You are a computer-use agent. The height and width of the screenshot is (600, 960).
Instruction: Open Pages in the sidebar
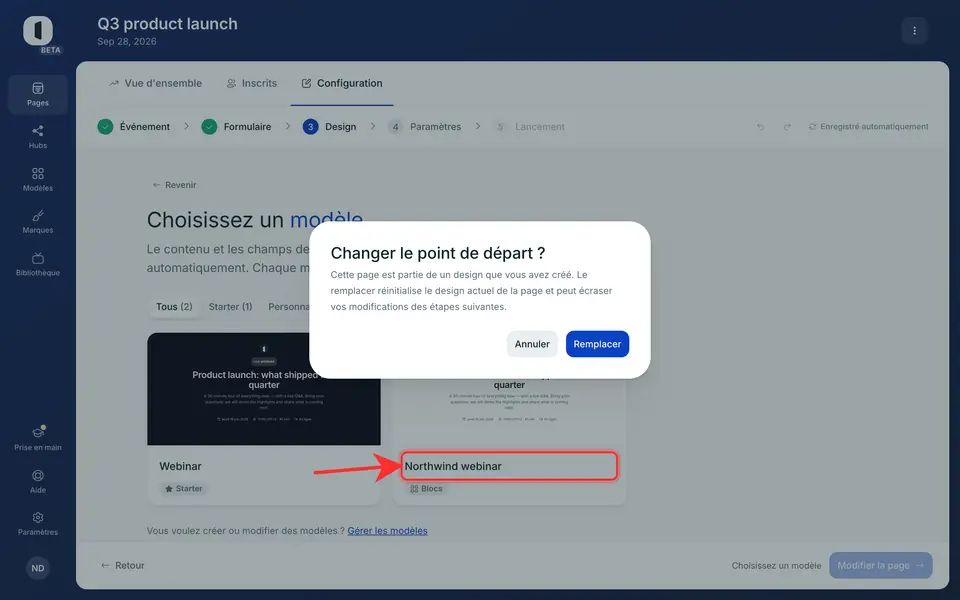click(38, 94)
